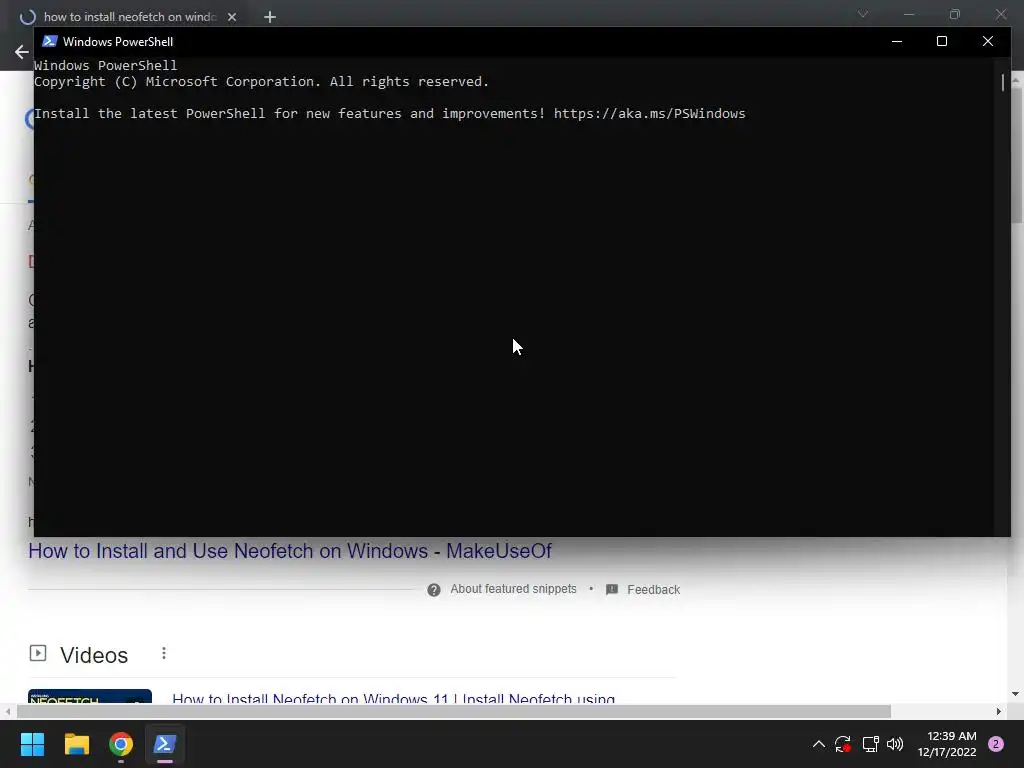
Task: Click the Feedback link
Action: [654, 590]
